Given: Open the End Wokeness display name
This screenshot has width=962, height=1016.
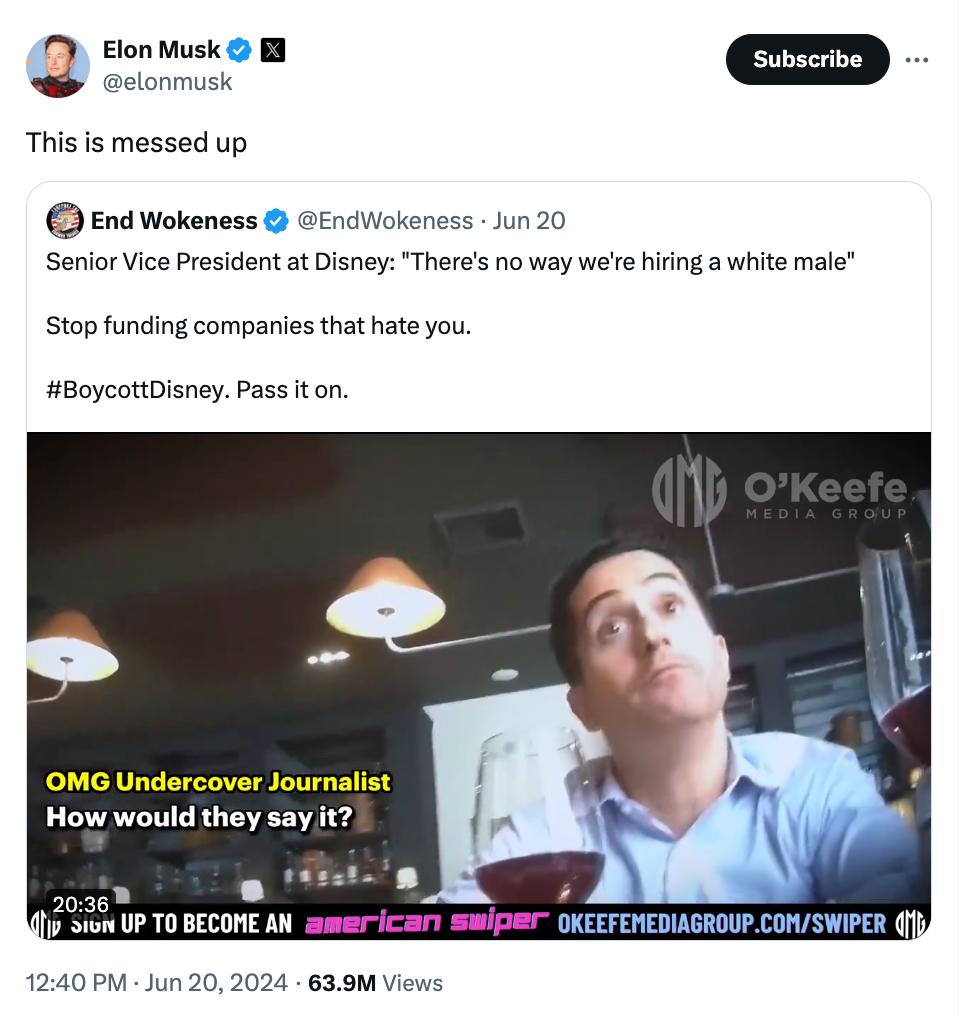Looking at the screenshot, I should point(174,221).
